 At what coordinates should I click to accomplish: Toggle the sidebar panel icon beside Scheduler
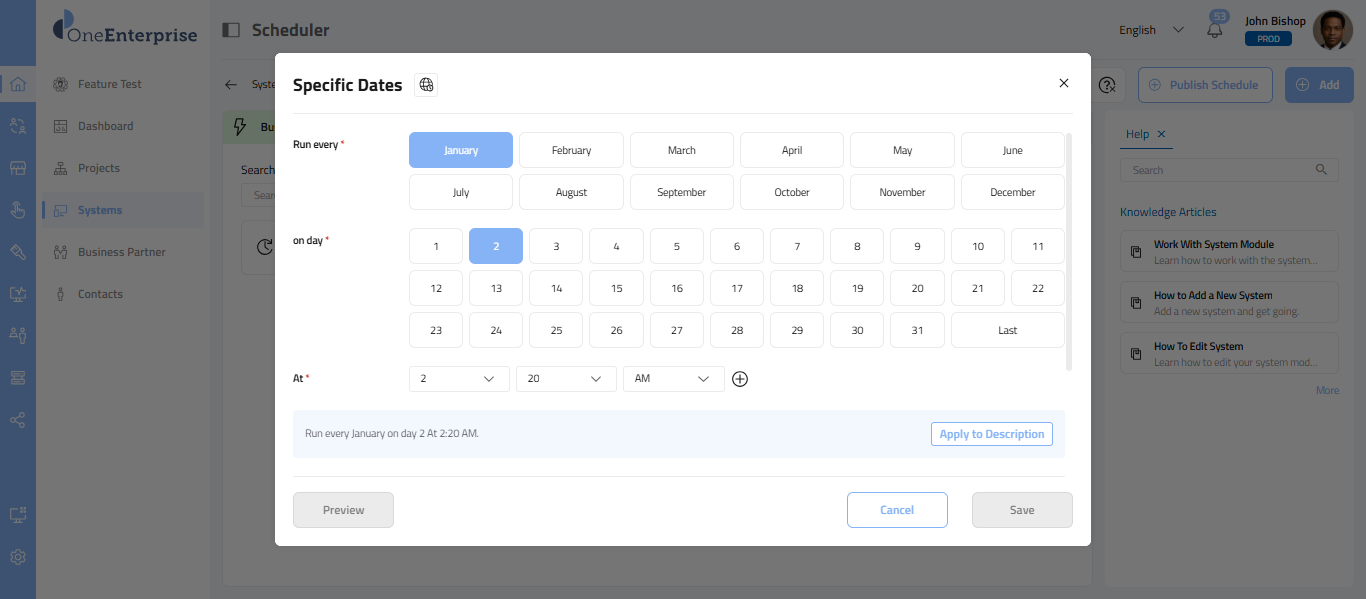pos(231,30)
